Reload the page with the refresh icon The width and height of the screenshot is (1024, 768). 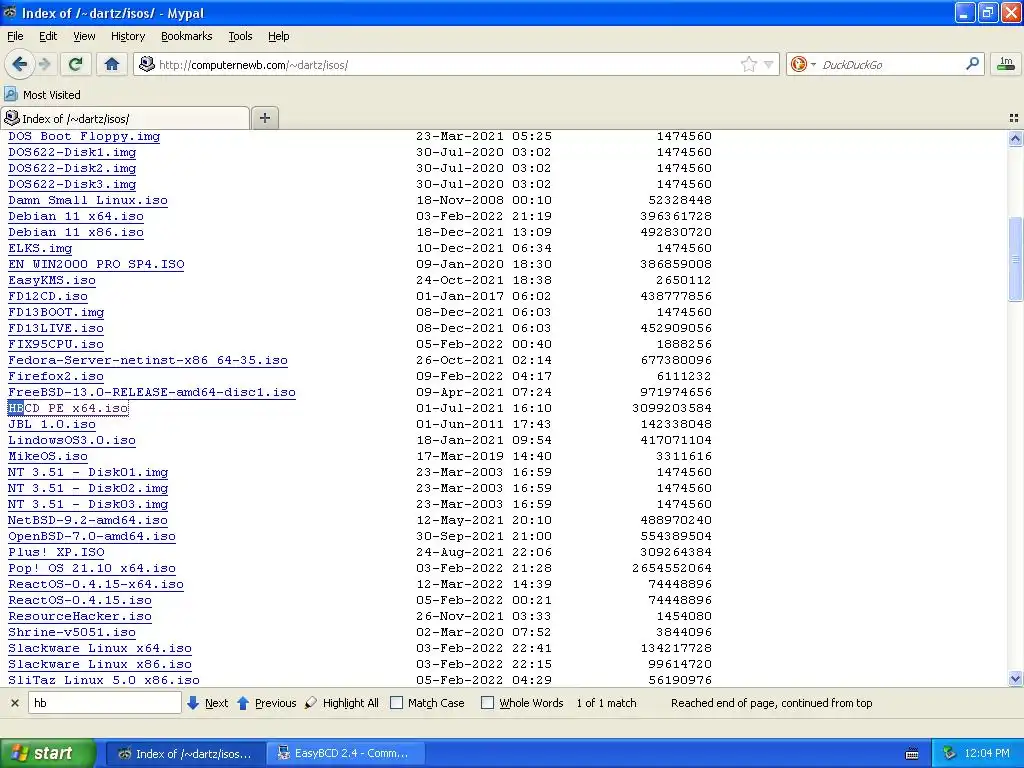76,64
